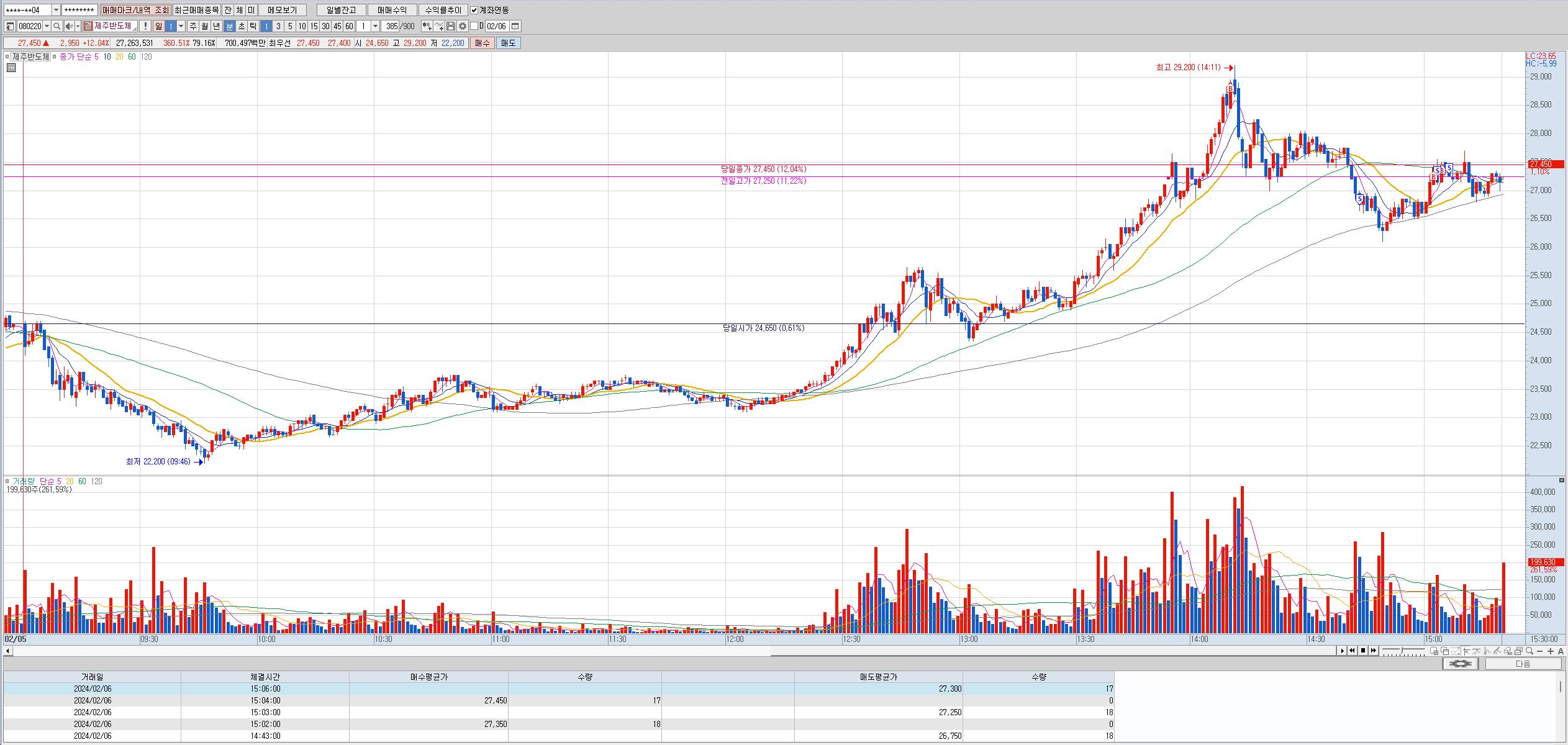The image size is (1568, 745).
Task: Open the stock code 080220 dropdown
Action: [47, 26]
